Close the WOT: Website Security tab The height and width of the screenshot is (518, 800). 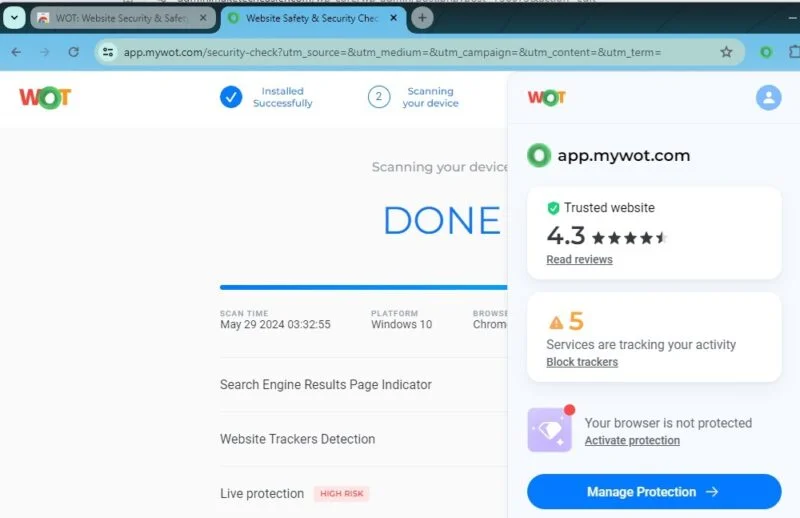(203, 18)
